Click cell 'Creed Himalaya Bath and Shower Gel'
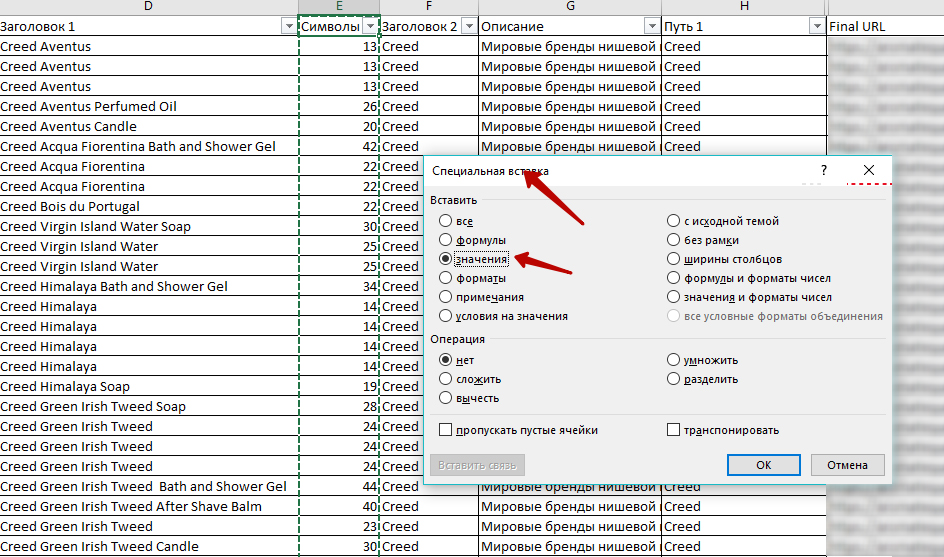Screen dimensions: 944x557 [149, 286]
